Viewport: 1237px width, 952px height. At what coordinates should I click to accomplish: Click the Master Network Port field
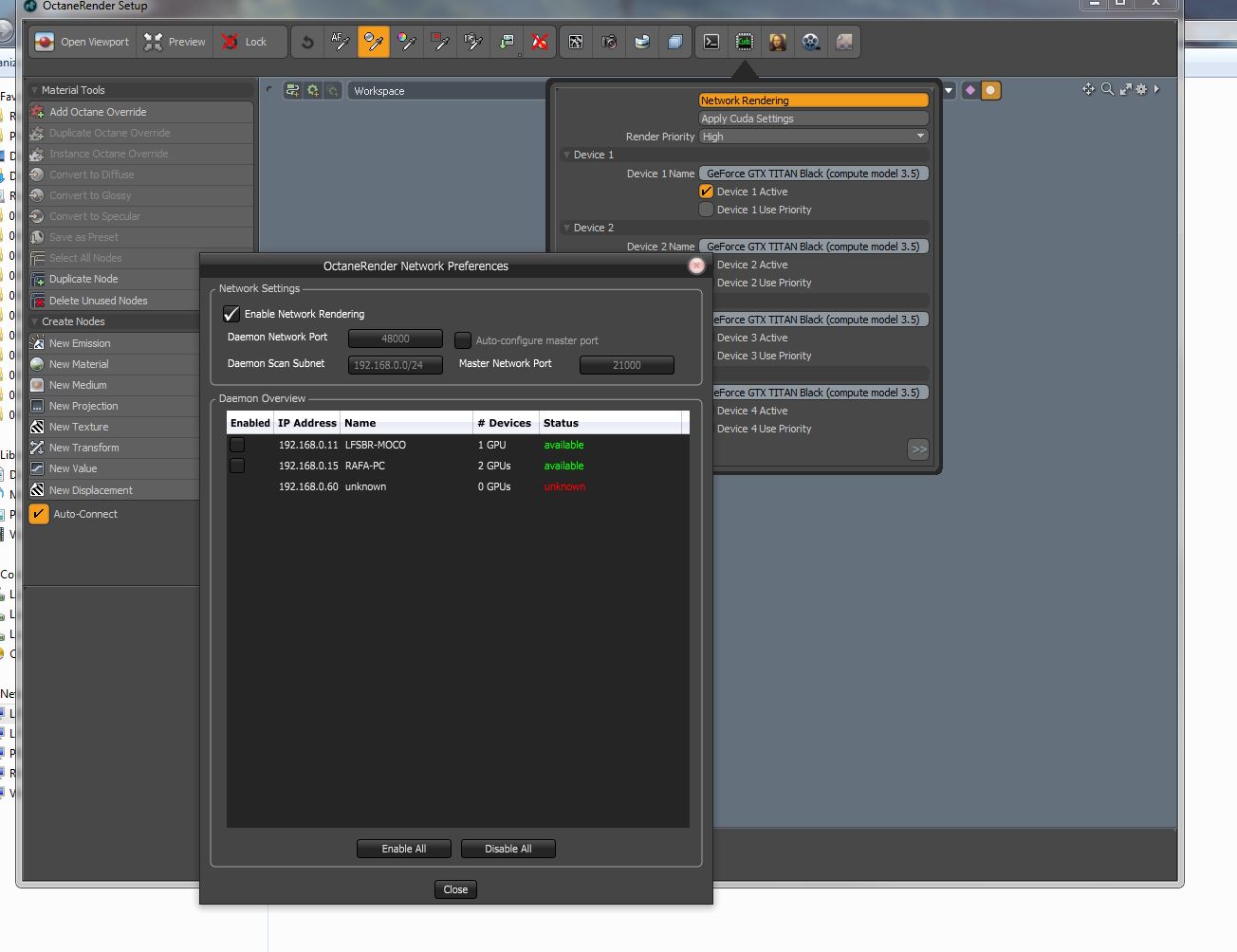pos(627,365)
